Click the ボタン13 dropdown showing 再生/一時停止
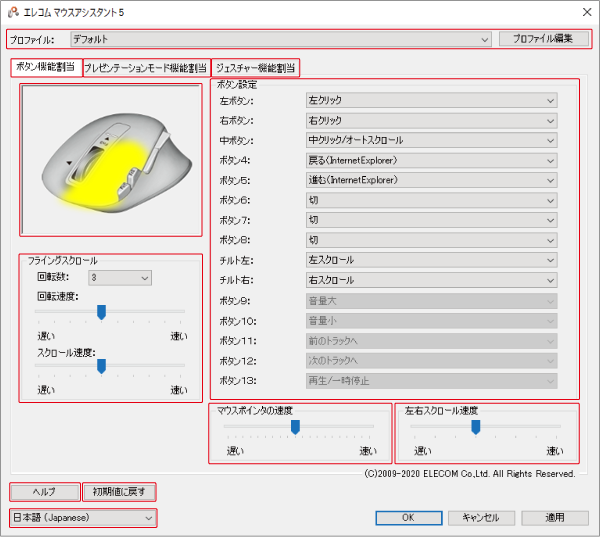 point(431,381)
